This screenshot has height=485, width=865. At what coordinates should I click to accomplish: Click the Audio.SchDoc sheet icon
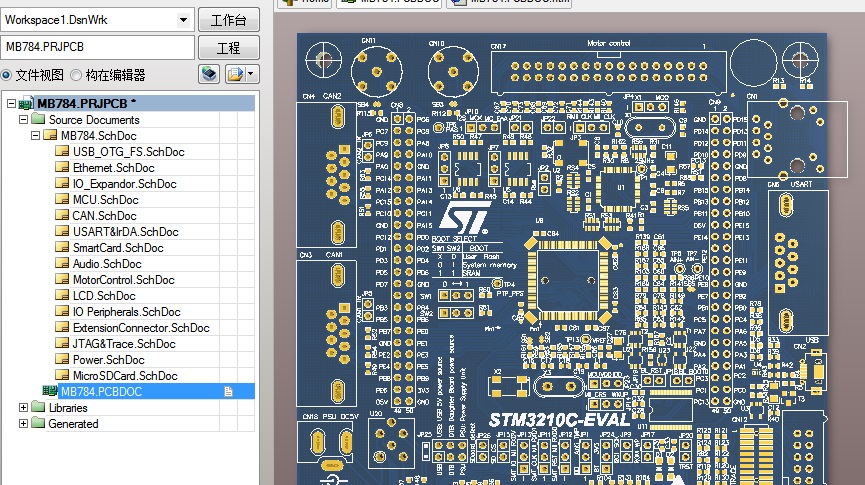point(62,263)
